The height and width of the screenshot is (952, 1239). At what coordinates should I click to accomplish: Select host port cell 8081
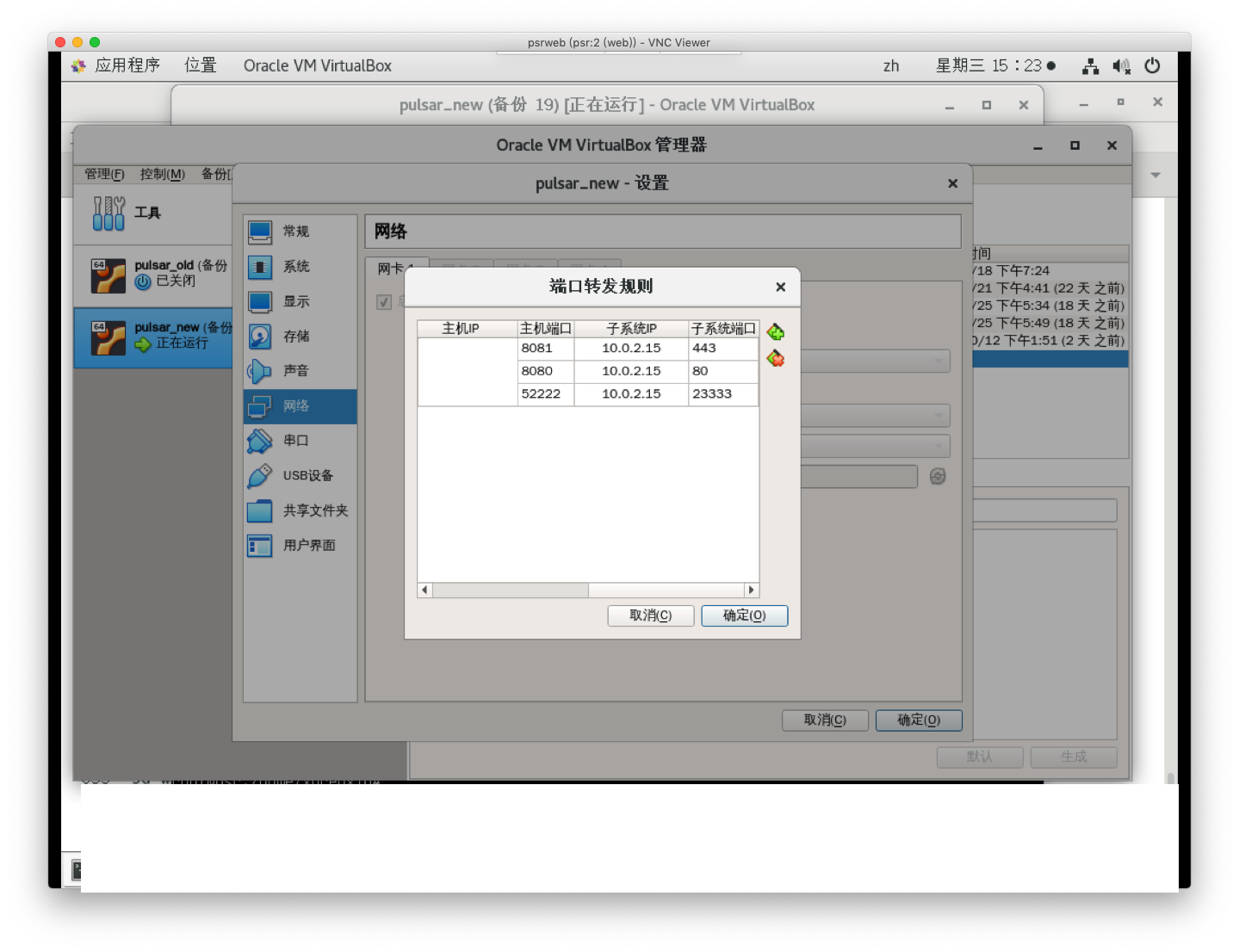tap(546, 349)
